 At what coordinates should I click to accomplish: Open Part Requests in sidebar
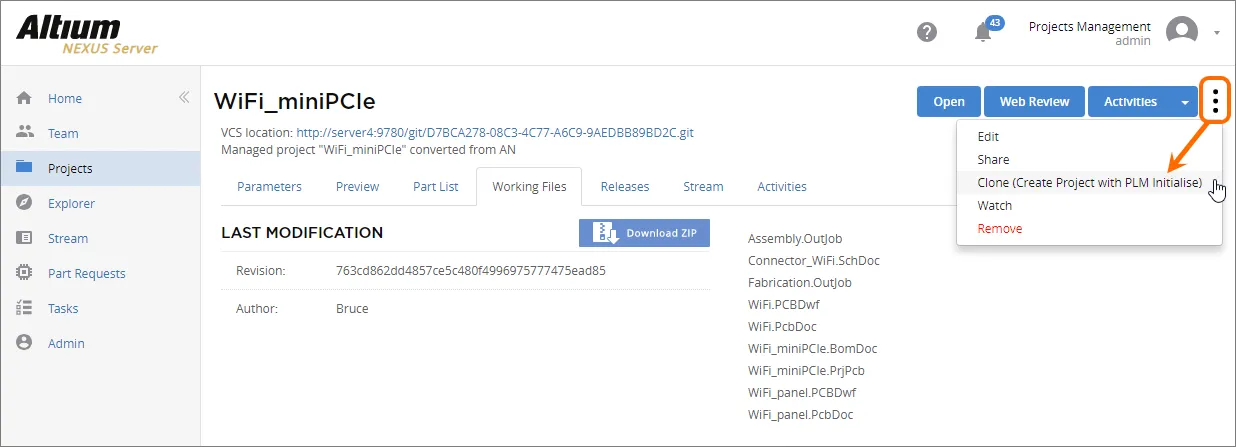click(x=87, y=273)
